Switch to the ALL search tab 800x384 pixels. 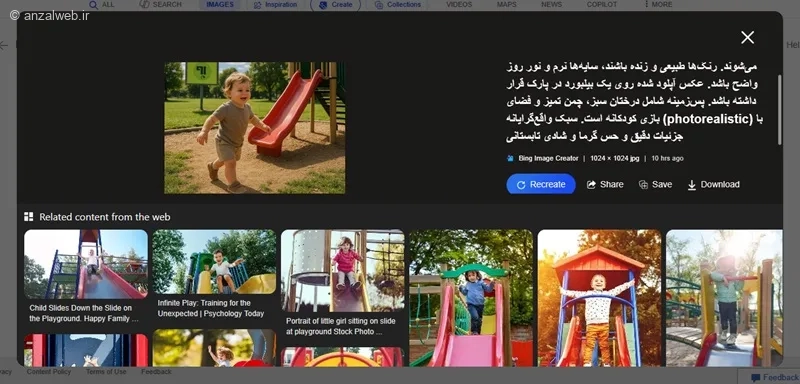click(x=102, y=5)
